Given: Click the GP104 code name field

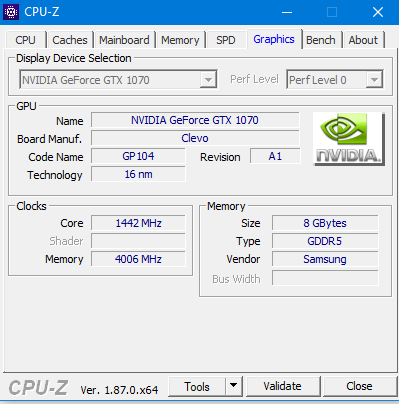Looking at the screenshot, I should tap(138, 156).
